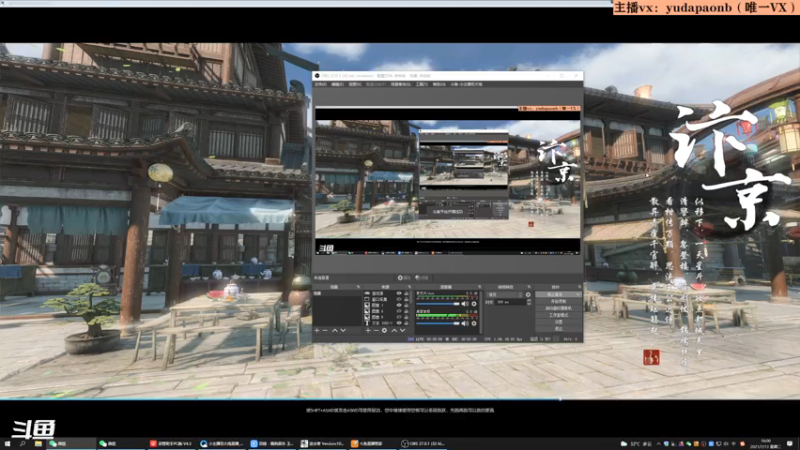Open settings gear of the desktop audio channel
Screen dimensions: 800x450
[474, 323]
